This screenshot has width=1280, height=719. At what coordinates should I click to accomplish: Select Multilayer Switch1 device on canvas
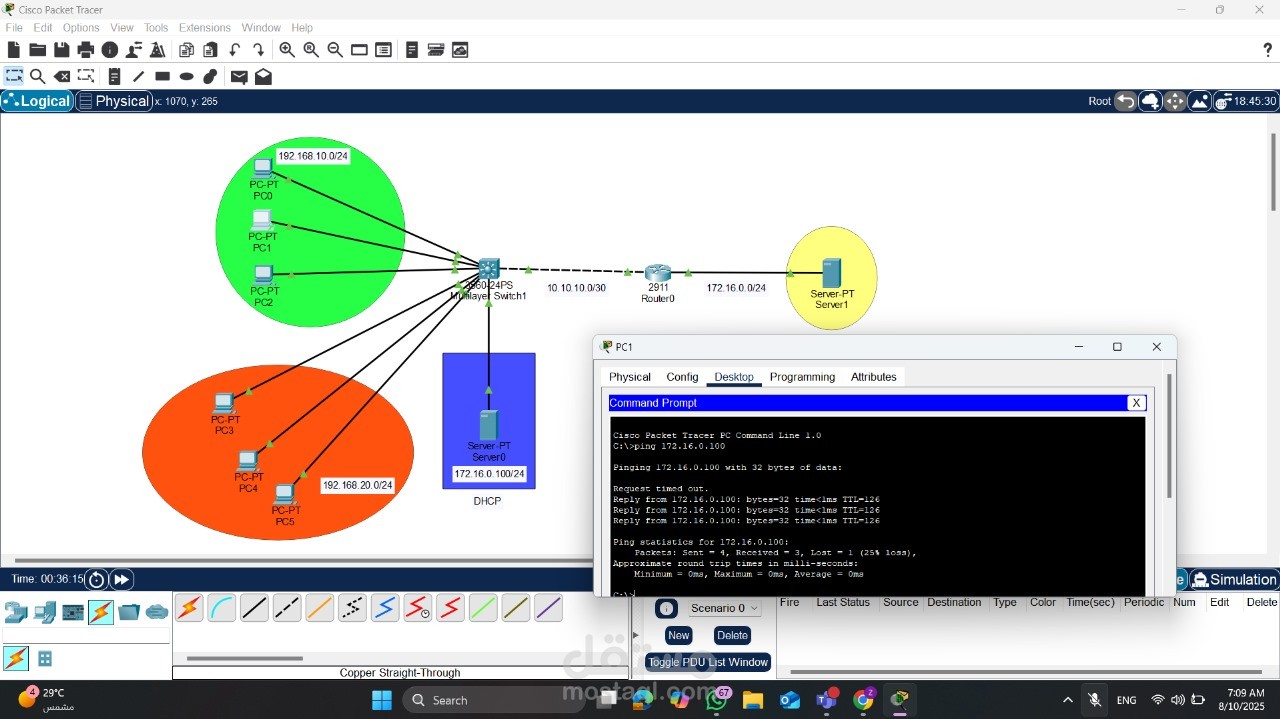pos(489,270)
